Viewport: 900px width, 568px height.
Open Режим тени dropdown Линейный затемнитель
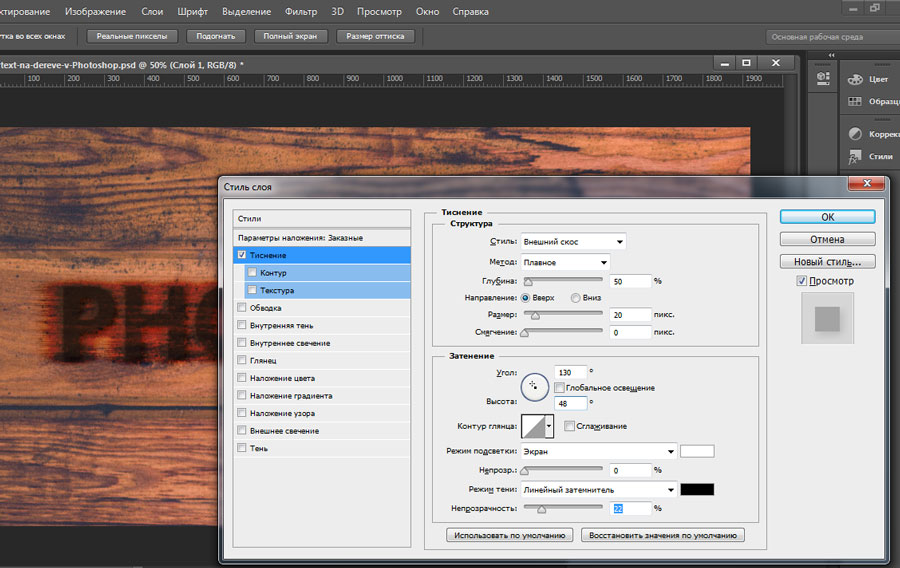coord(599,489)
